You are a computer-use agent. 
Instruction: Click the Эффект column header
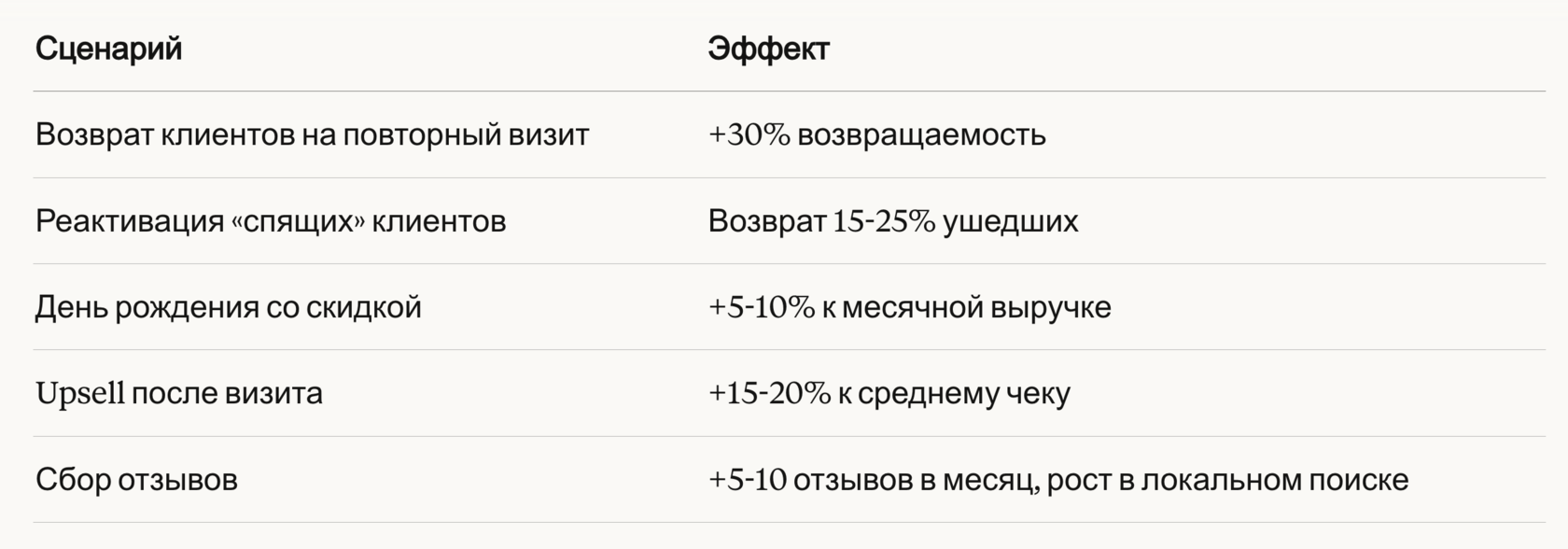(x=768, y=49)
